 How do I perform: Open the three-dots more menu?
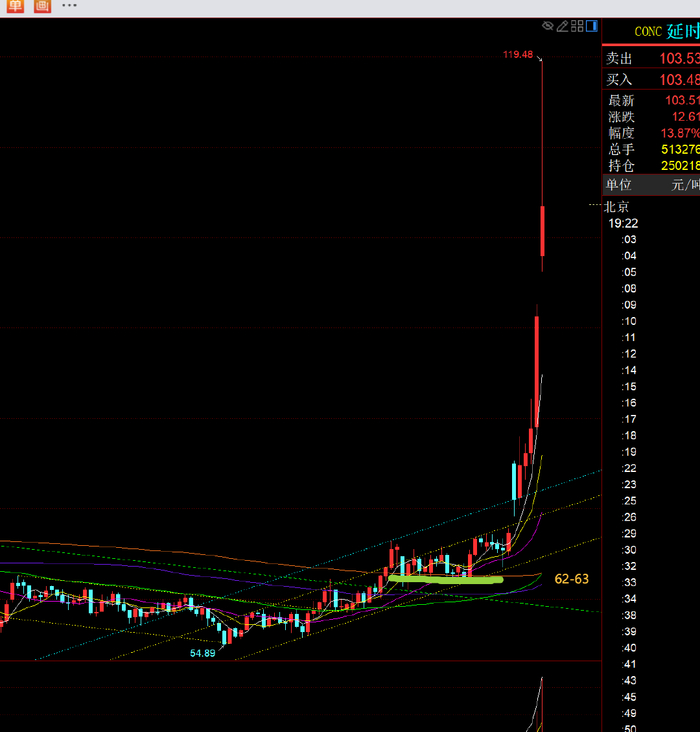(69, 6)
